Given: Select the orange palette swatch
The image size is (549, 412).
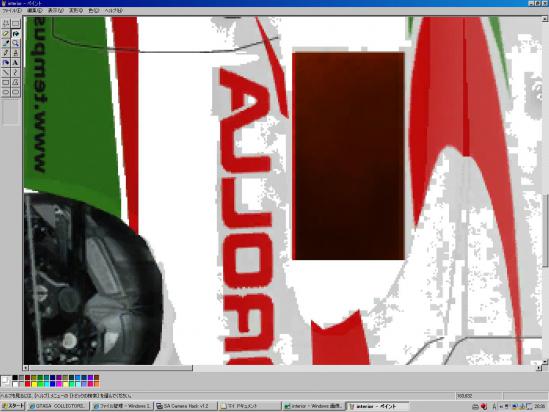Looking at the screenshot, I should pos(97,384).
